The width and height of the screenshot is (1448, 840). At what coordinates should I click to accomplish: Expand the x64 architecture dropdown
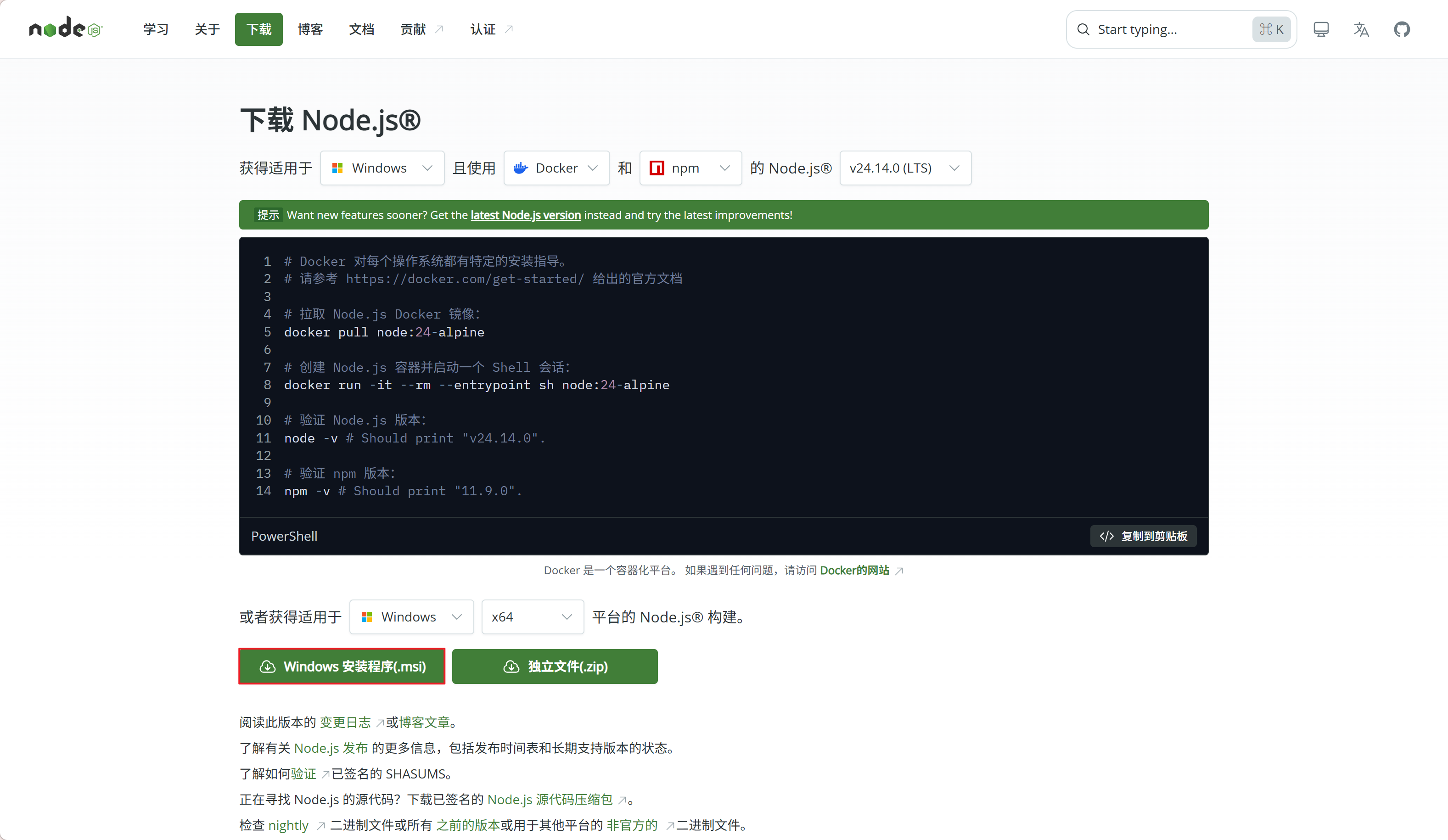[x=532, y=617]
